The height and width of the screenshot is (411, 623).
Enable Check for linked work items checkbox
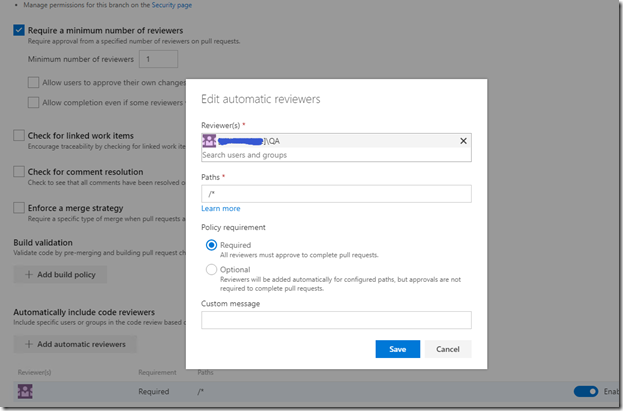19,136
